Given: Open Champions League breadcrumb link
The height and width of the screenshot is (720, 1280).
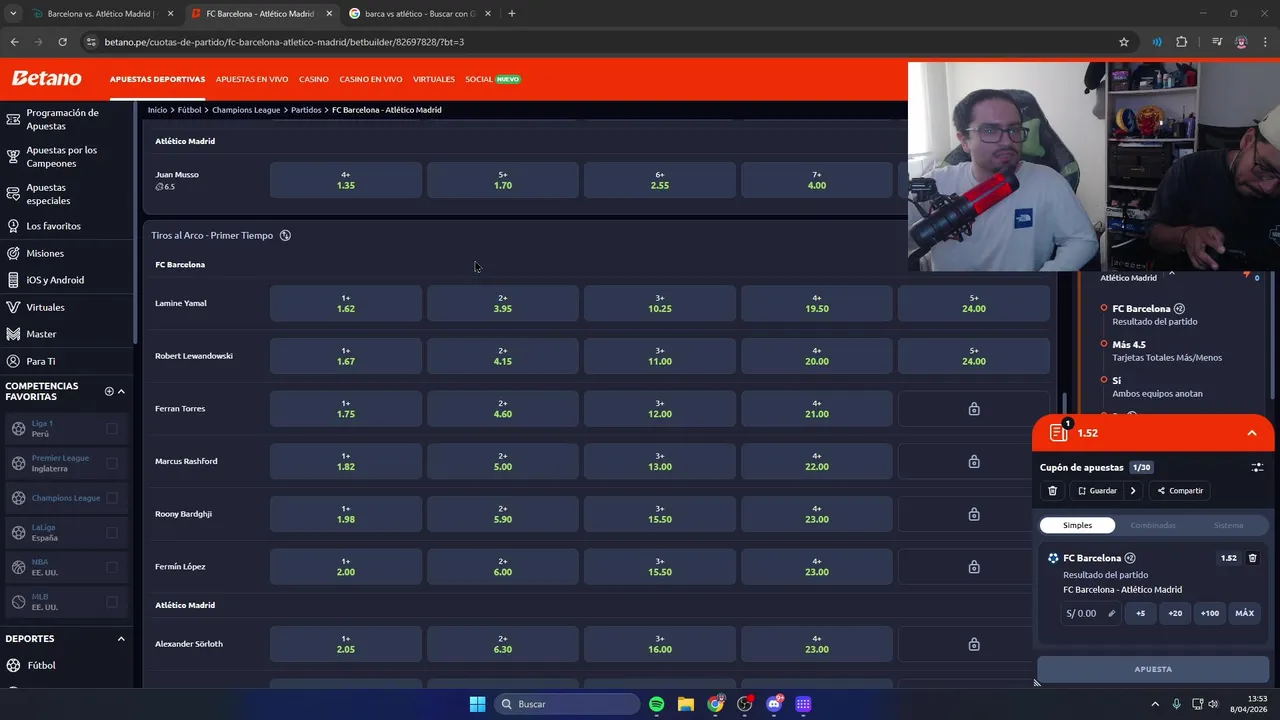Looking at the screenshot, I should click(246, 110).
